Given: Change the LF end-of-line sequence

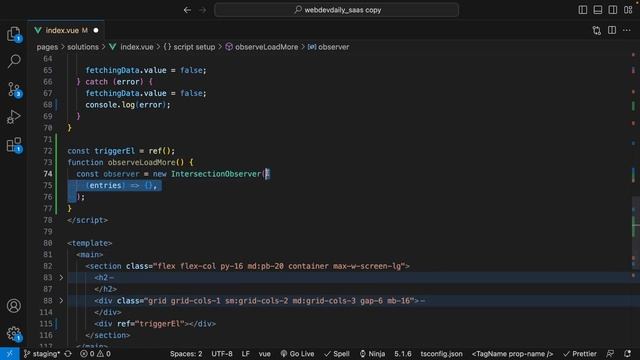Looking at the screenshot, I should point(246,354).
